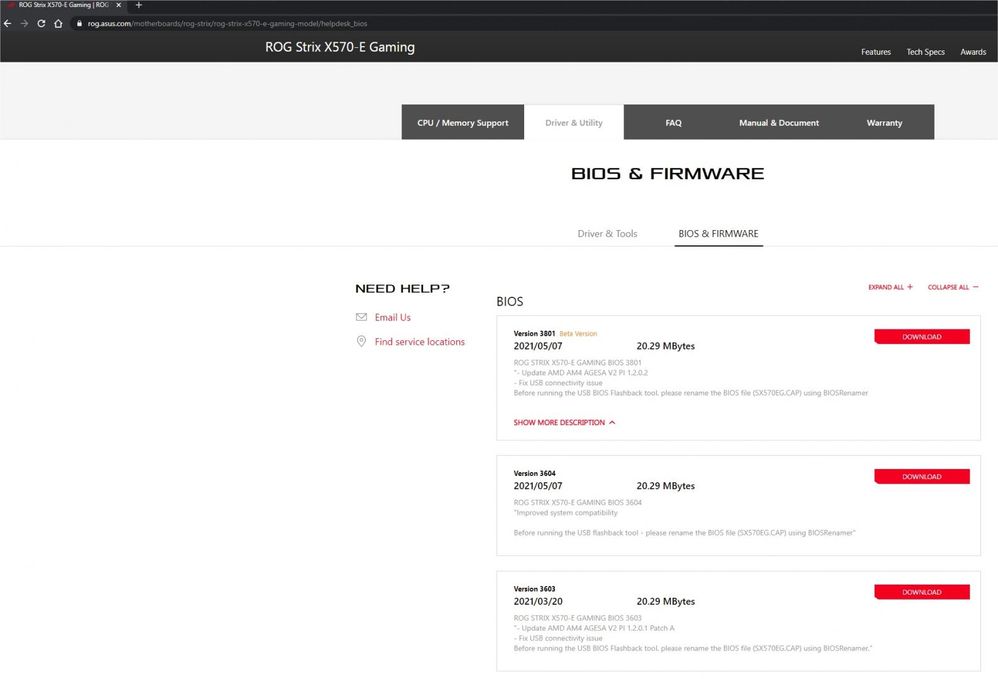998x679 pixels.
Task: Collapse all BIOS entries
Action: (x=953, y=287)
